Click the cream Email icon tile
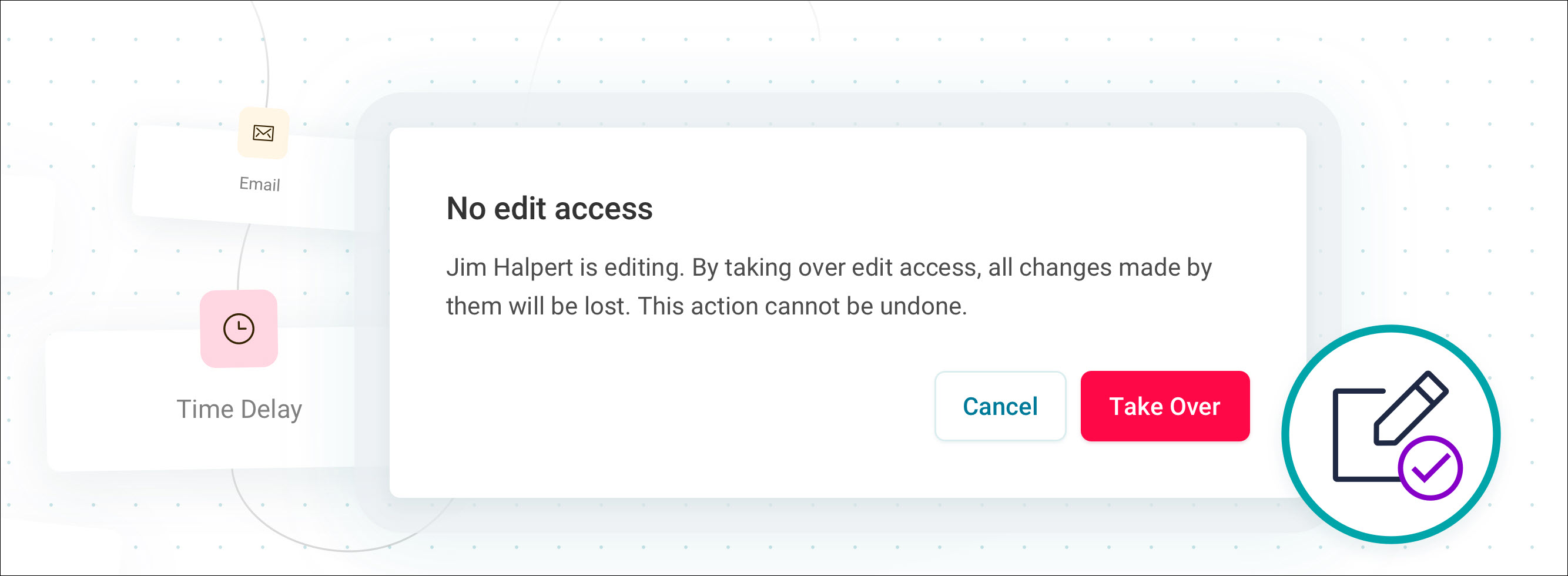Screen dimensions: 1568x576 (263, 133)
